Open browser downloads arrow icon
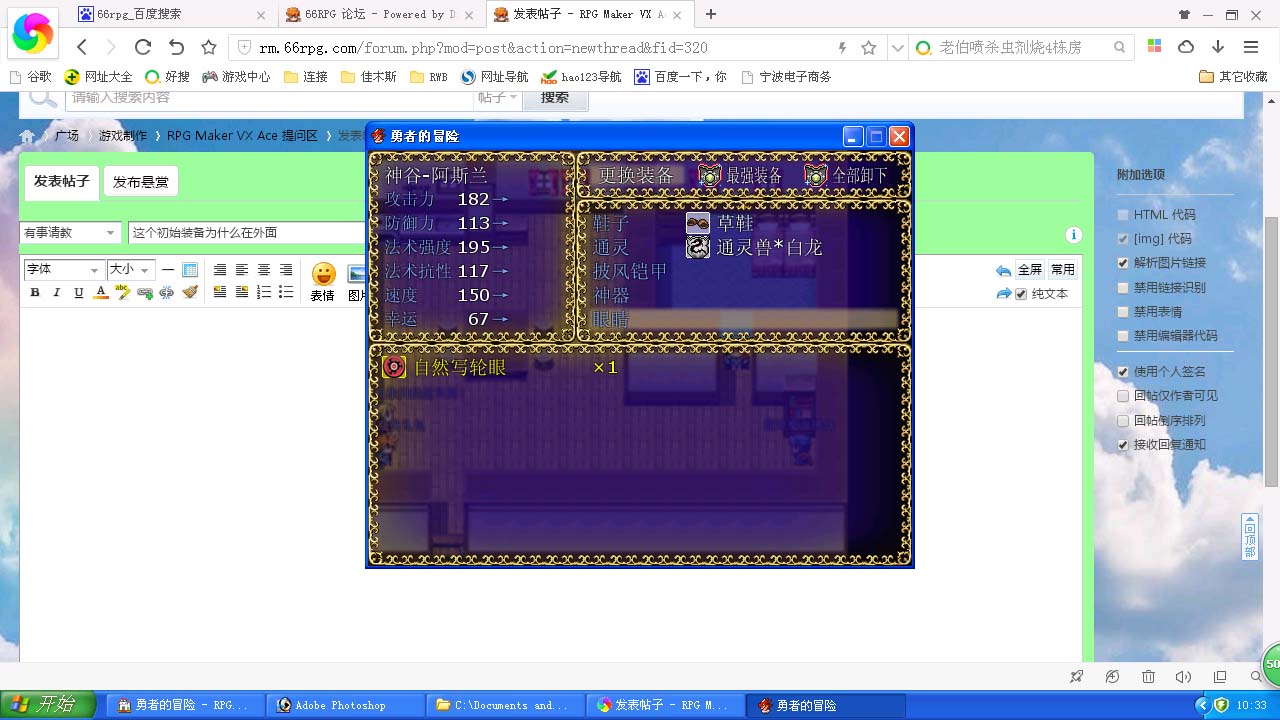The height and width of the screenshot is (720, 1280). [1218, 47]
